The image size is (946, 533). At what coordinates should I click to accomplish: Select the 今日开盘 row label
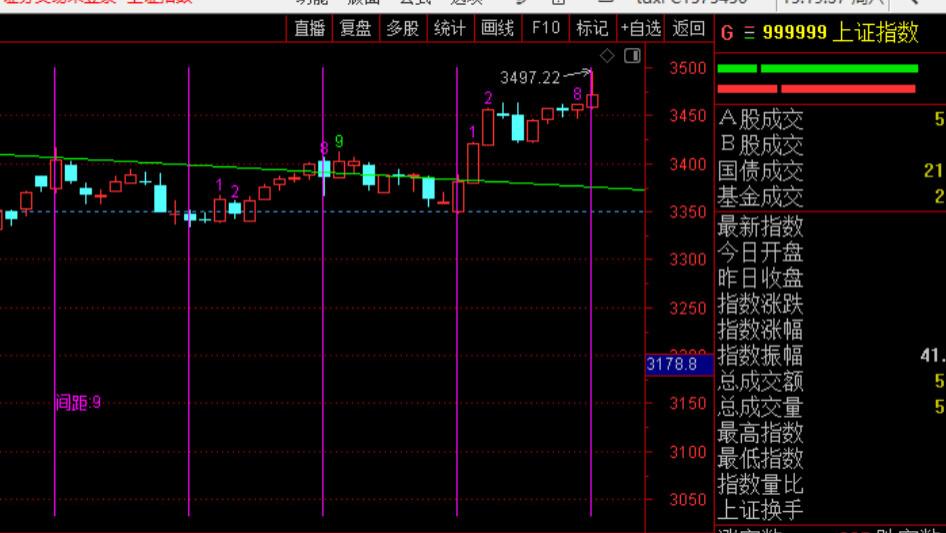761,252
